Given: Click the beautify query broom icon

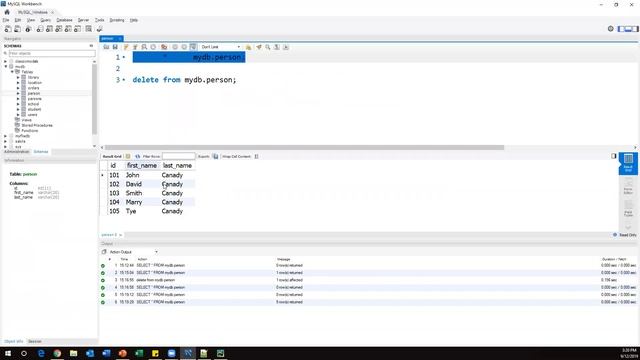Looking at the screenshot, I should click(x=258, y=47).
